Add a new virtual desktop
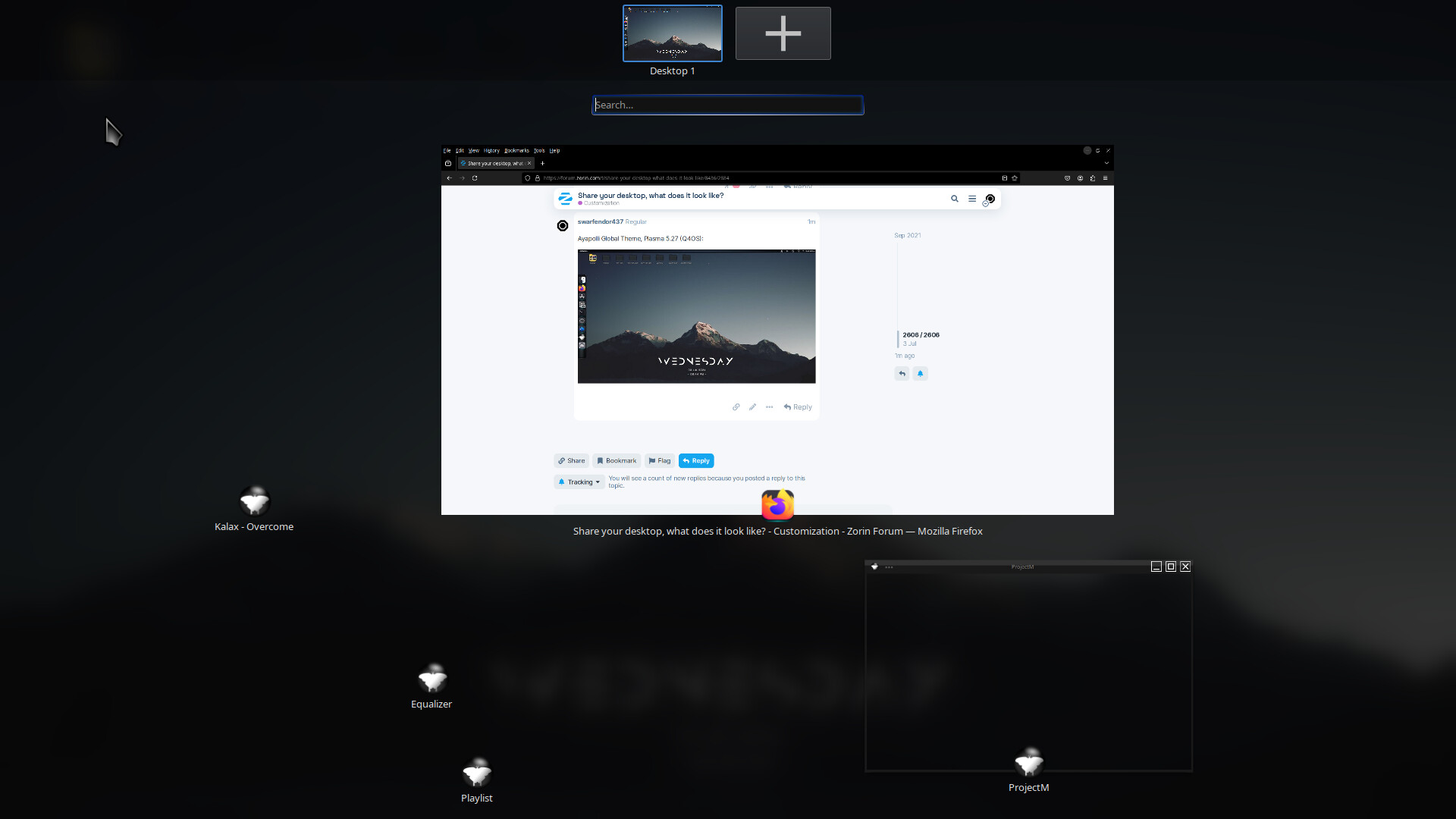This screenshot has height=819, width=1456. coord(783,33)
